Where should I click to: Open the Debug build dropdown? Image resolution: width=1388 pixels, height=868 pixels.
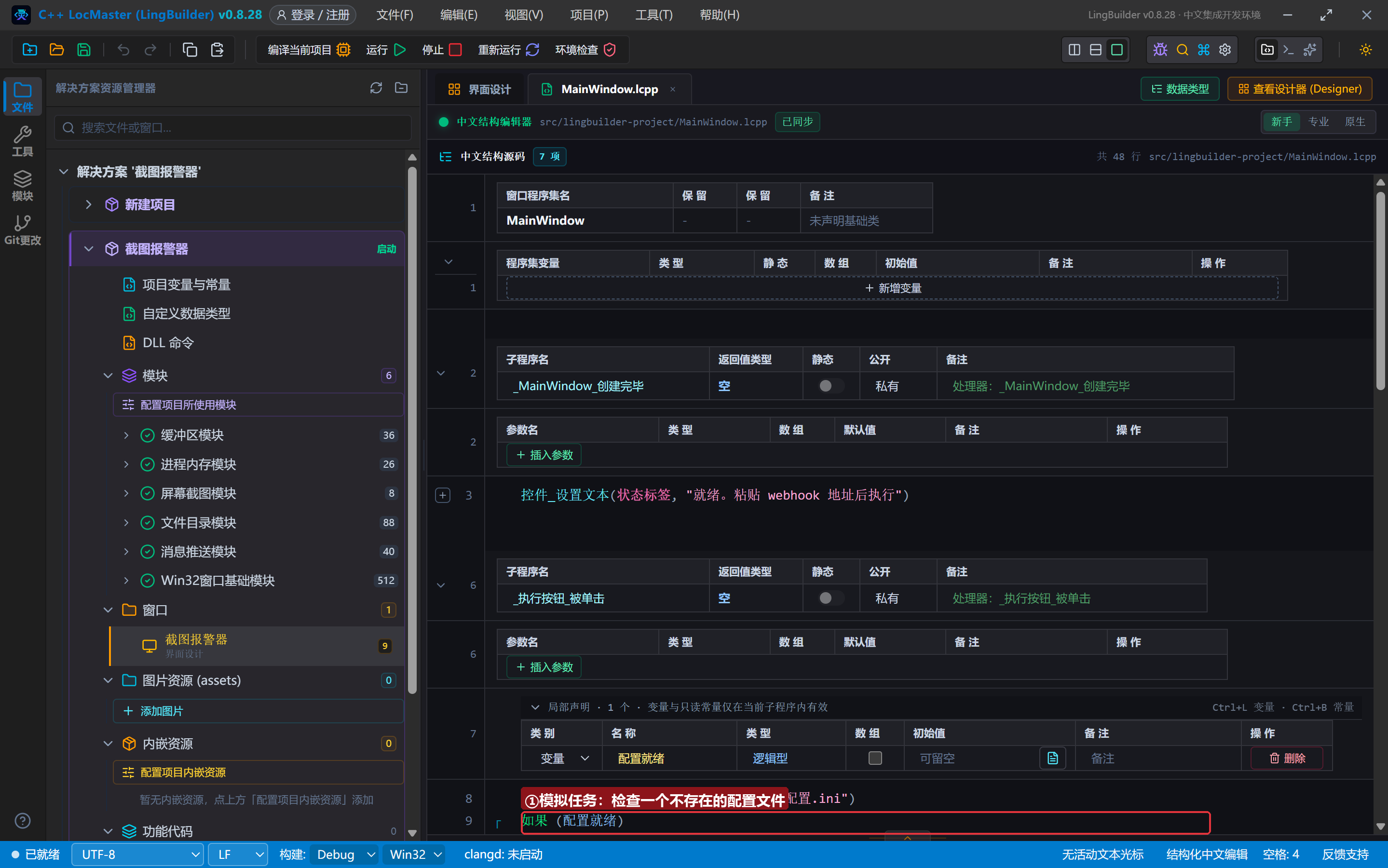[344, 855]
